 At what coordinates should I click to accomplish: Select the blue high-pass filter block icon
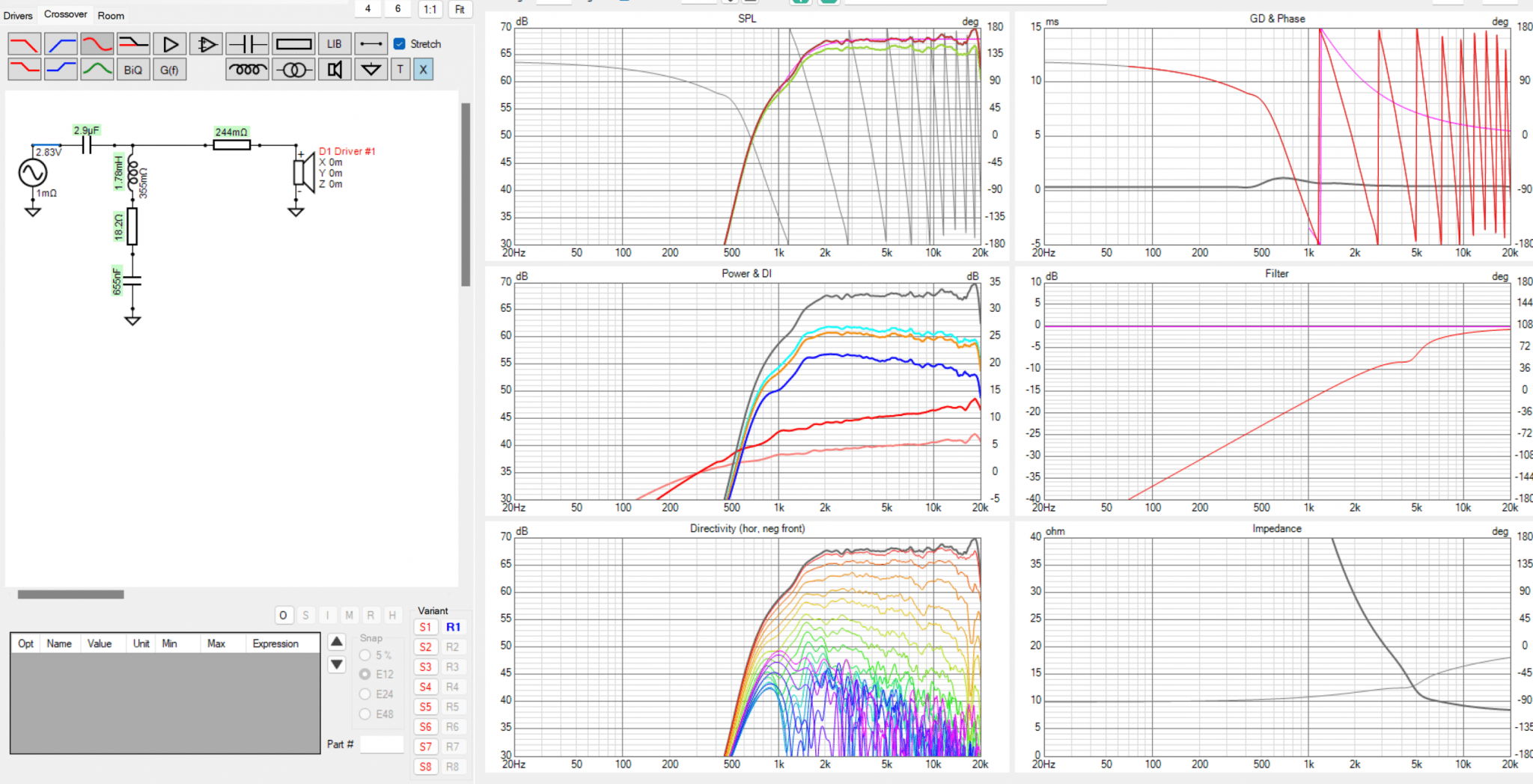pos(61,44)
